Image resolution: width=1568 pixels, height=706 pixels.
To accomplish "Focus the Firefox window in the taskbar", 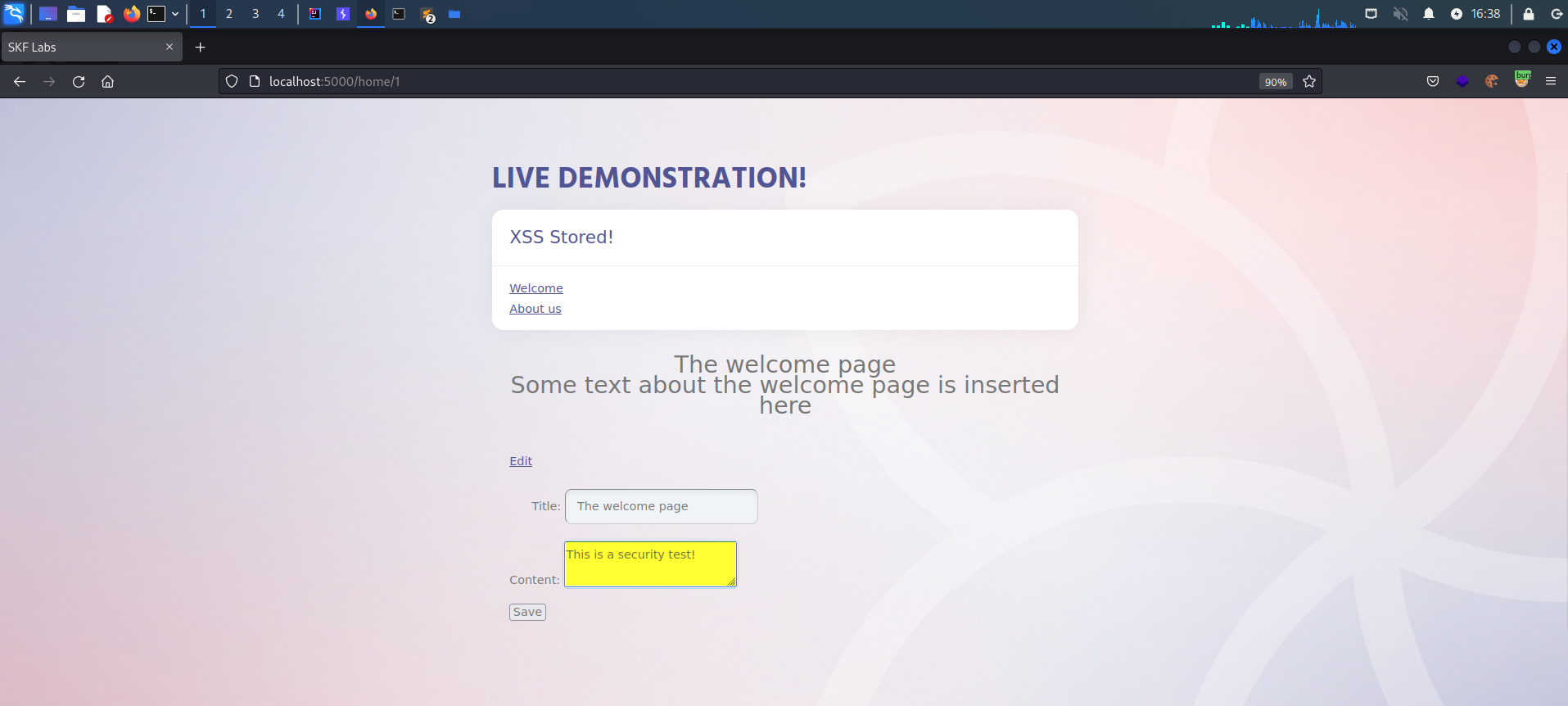I will [x=371, y=14].
